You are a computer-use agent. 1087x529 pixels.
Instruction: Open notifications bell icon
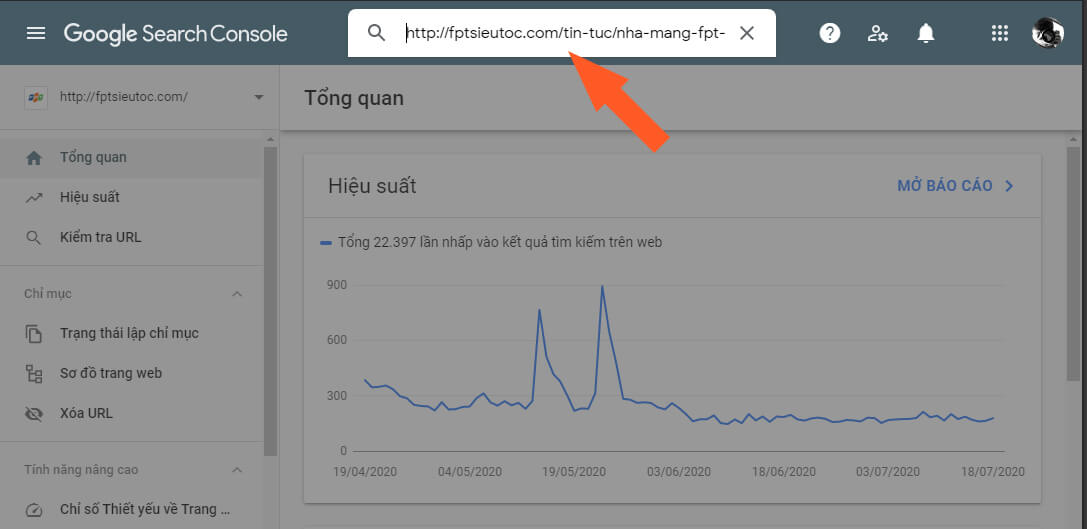pyautogui.click(x=925, y=33)
